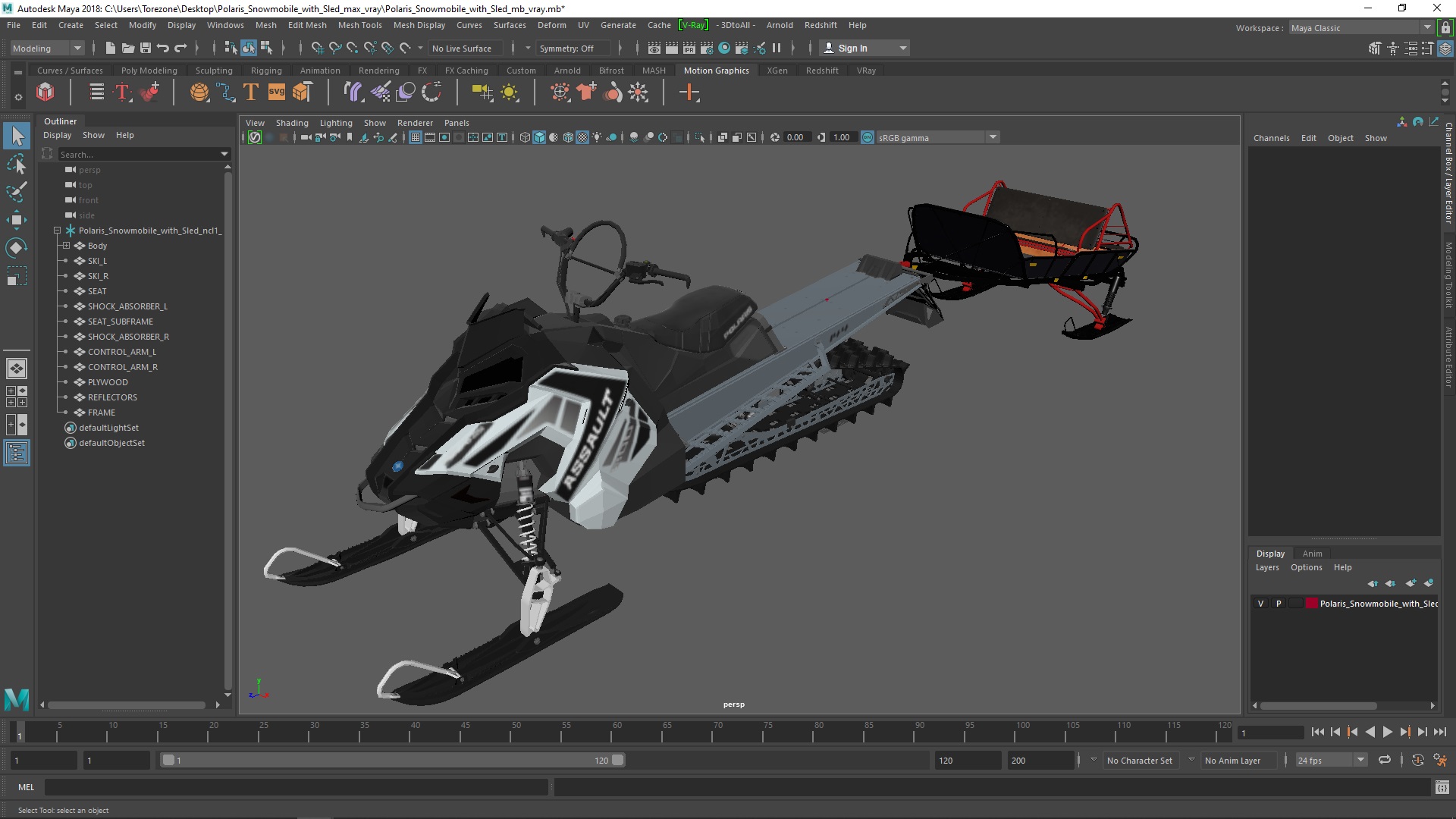Click the Outliner layout icon in sidebar
The image size is (1456, 819).
pyautogui.click(x=17, y=453)
